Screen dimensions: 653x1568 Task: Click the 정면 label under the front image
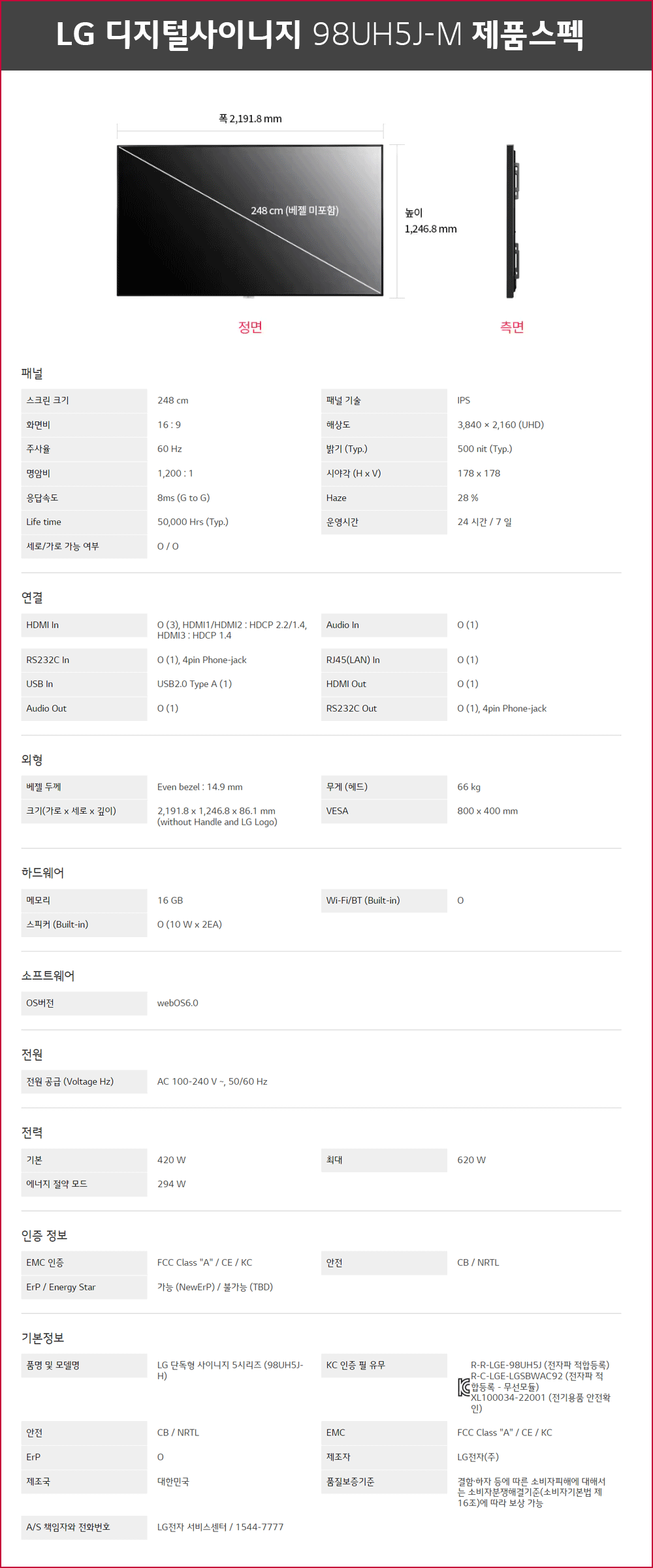click(x=250, y=327)
